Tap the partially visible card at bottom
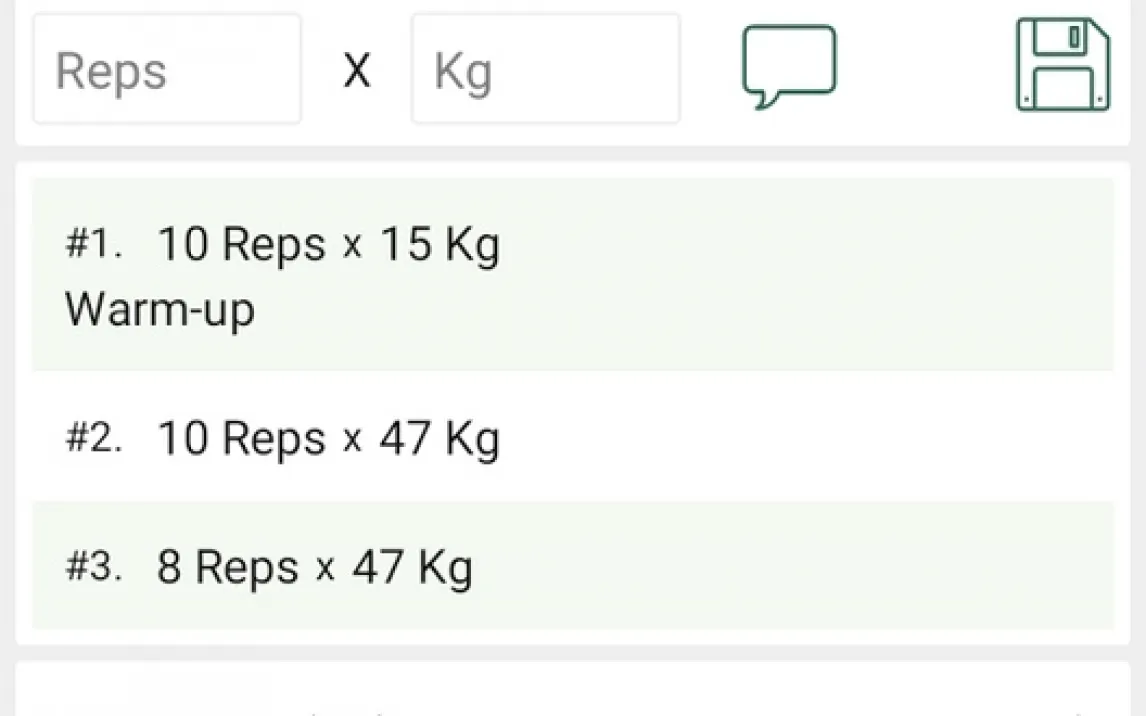 (572, 690)
